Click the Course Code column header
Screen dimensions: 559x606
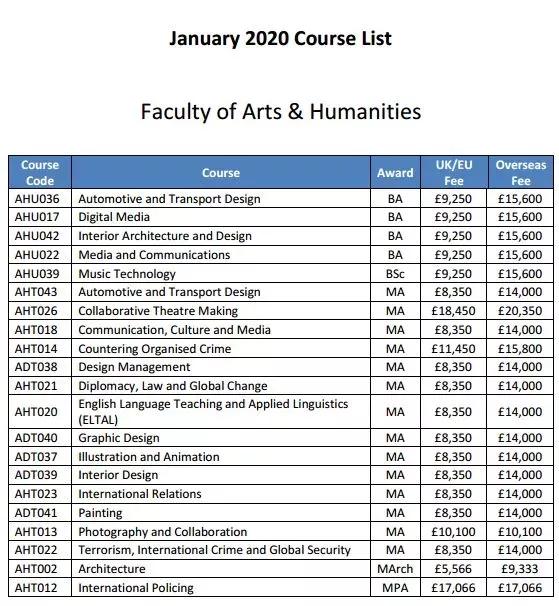[x=40, y=172]
